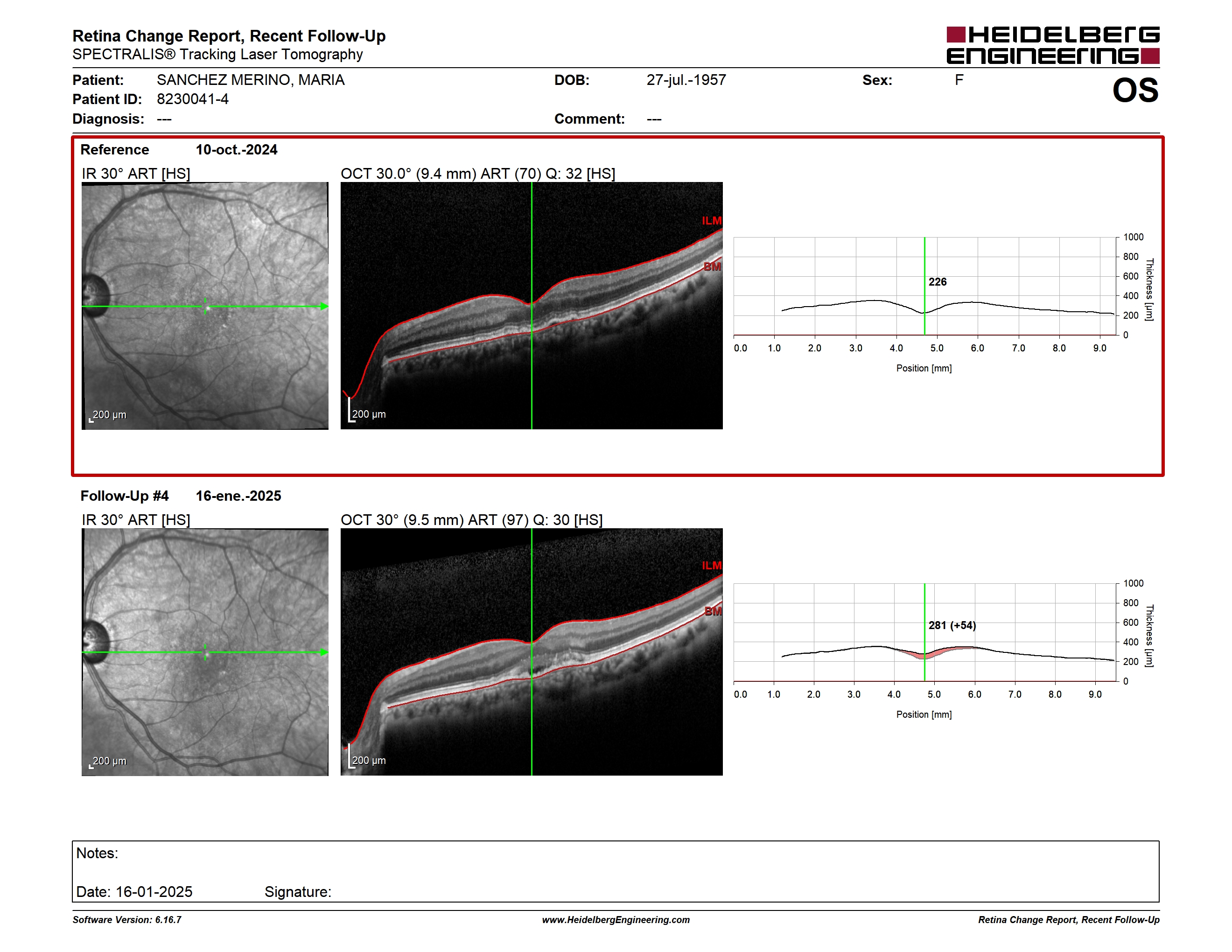Click the Heidelberg Engineering logo

(1053, 45)
